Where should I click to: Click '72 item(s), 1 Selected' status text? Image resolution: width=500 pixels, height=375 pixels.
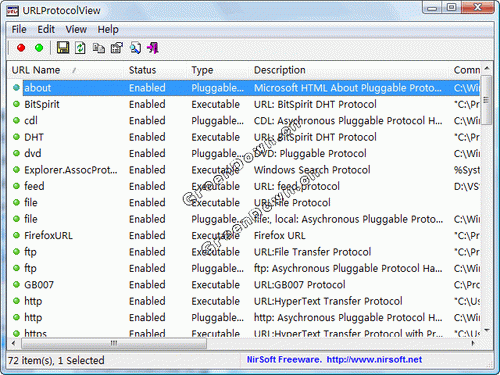click(56, 360)
